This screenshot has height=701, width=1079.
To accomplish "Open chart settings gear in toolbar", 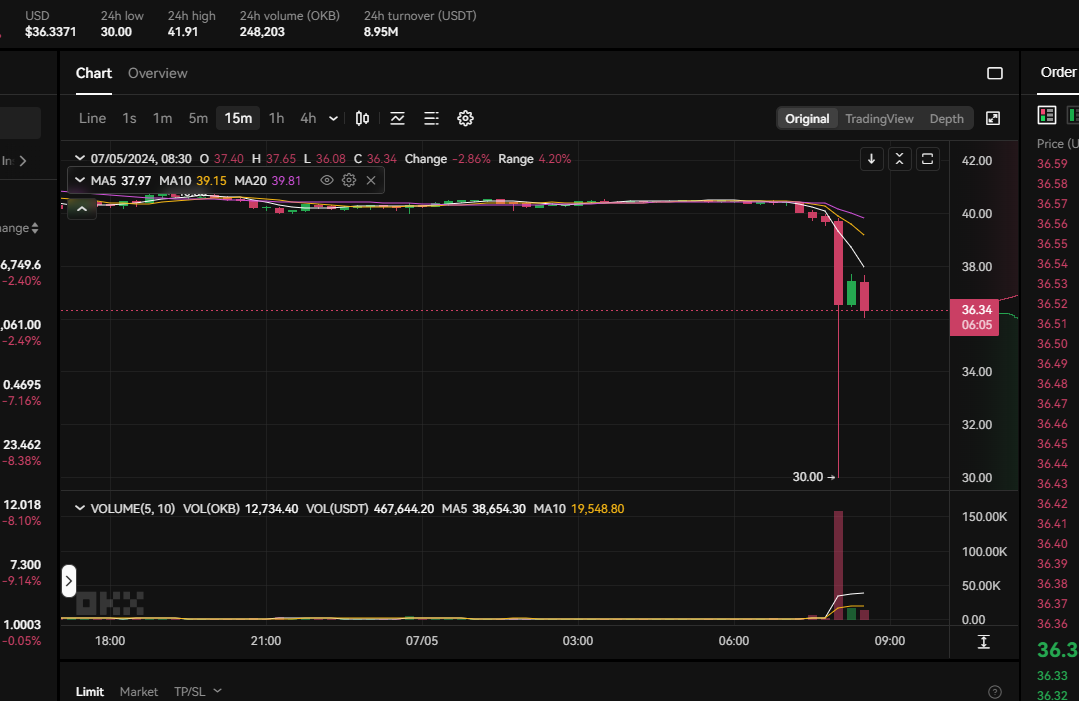I will tap(465, 118).
